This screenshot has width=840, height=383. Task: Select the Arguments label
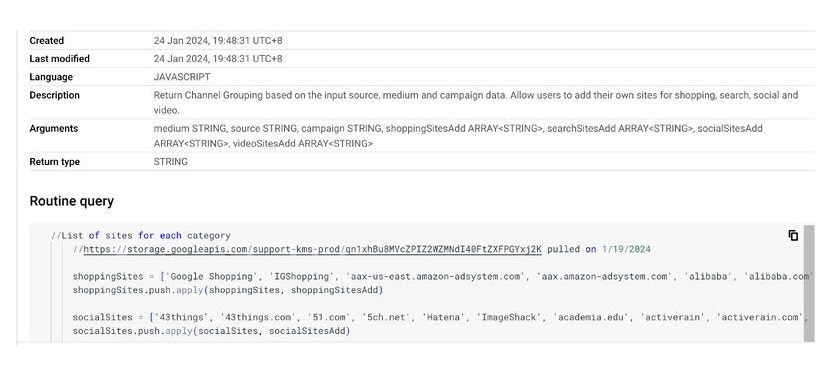coord(54,129)
